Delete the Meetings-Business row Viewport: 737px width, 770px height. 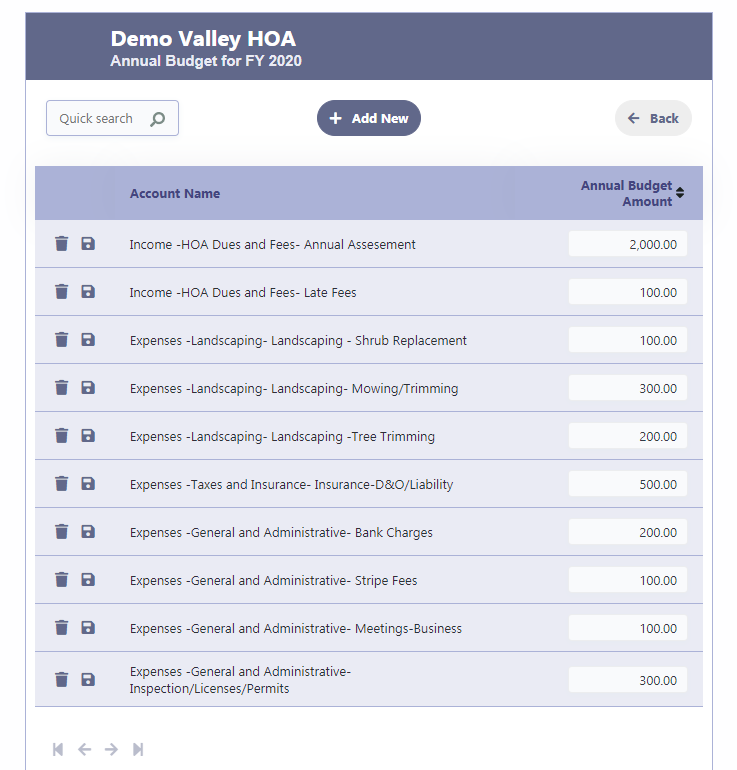61,628
